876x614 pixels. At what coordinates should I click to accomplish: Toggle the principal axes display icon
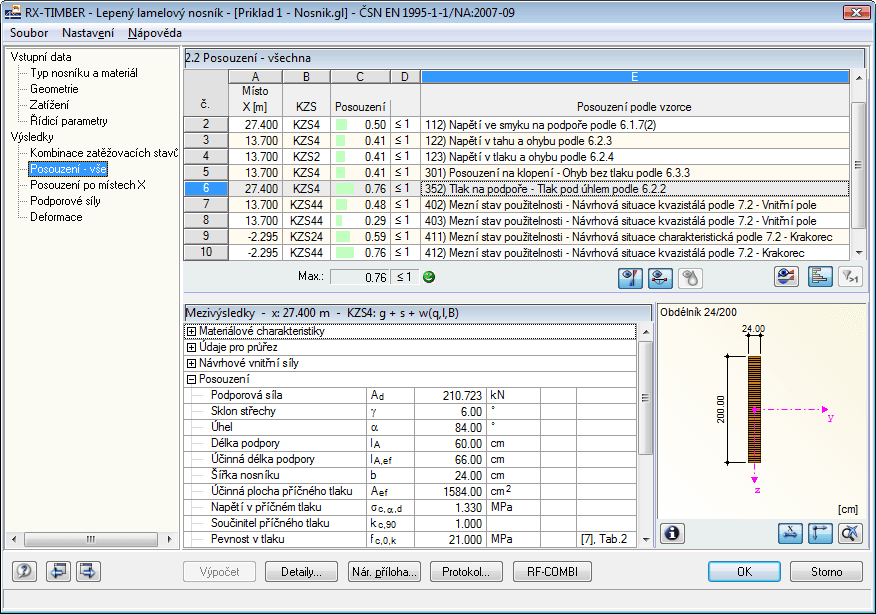[820, 533]
